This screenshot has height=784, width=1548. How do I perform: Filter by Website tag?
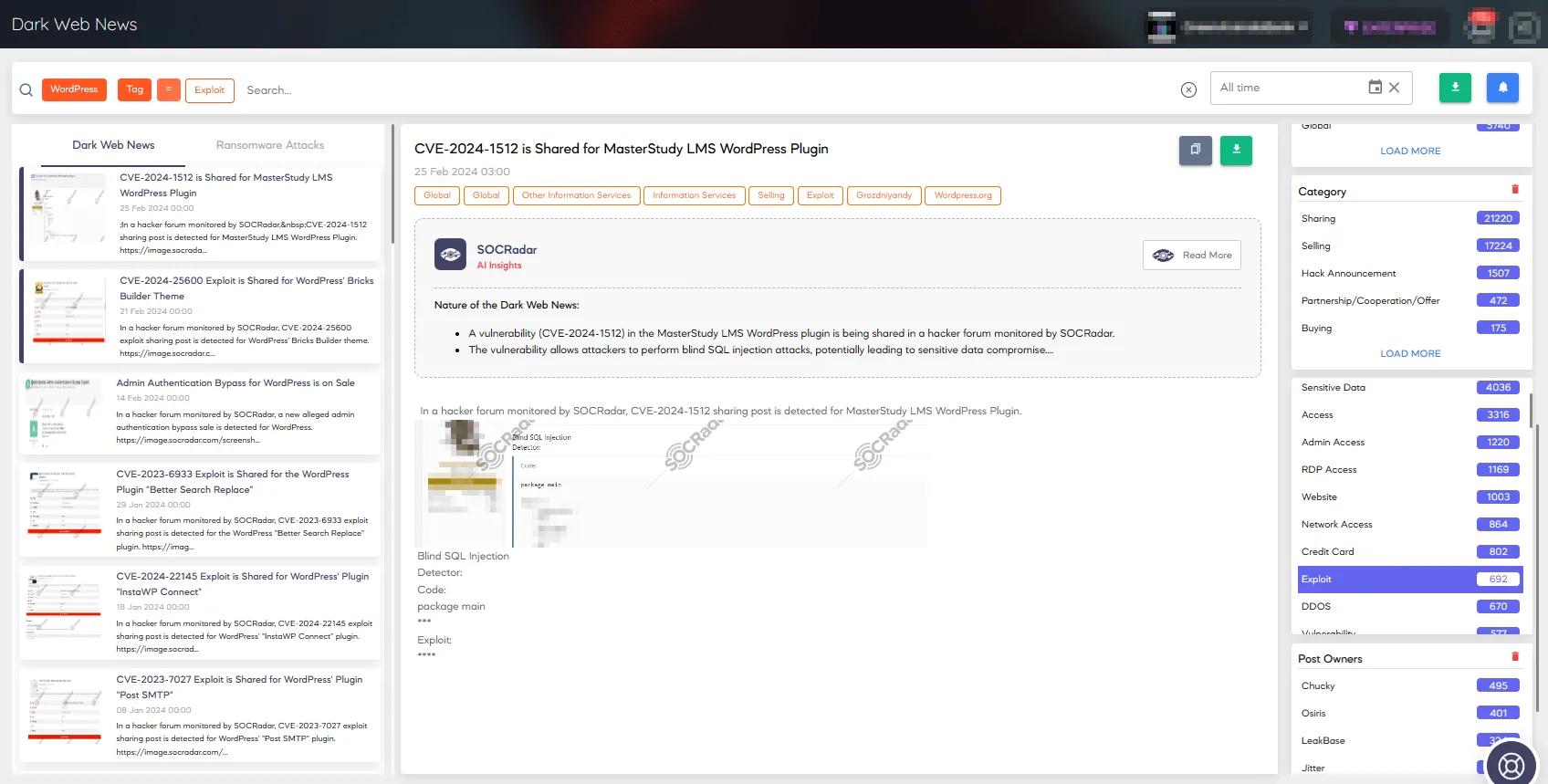click(1410, 497)
